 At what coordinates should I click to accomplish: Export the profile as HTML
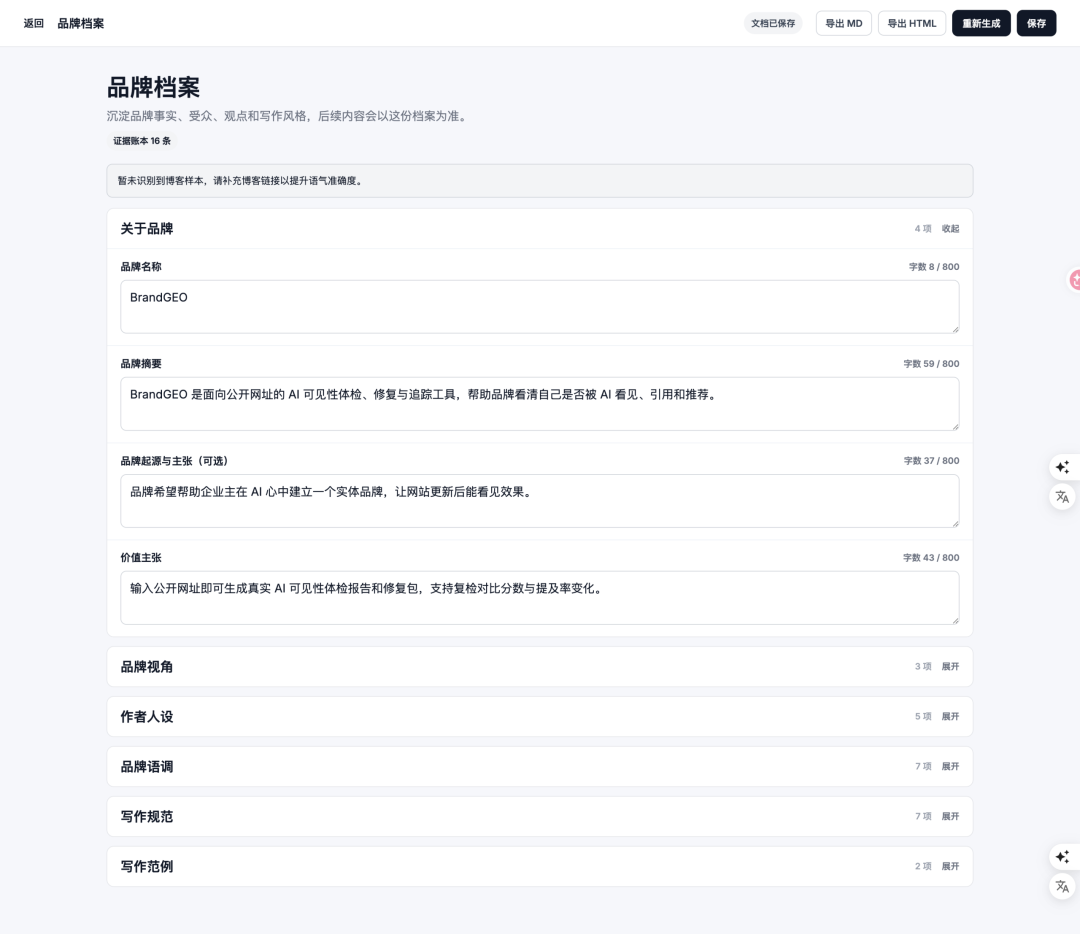pyautogui.click(x=911, y=23)
